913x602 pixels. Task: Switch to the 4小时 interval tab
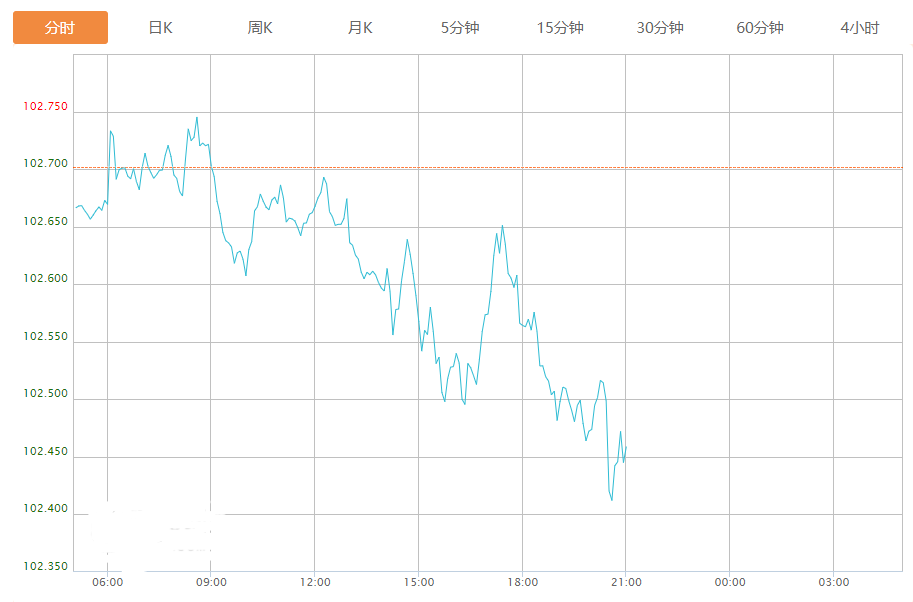click(x=860, y=28)
